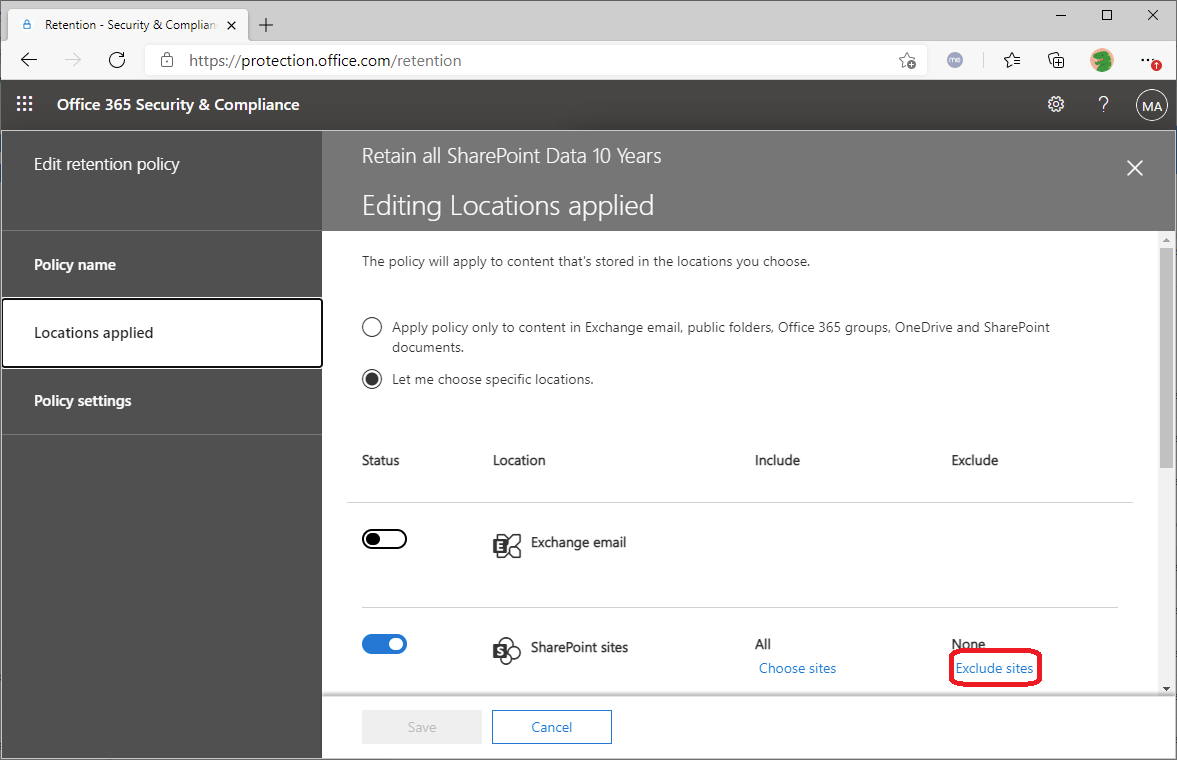Click the browser forward arrow
1177x760 pixels.
73,60
